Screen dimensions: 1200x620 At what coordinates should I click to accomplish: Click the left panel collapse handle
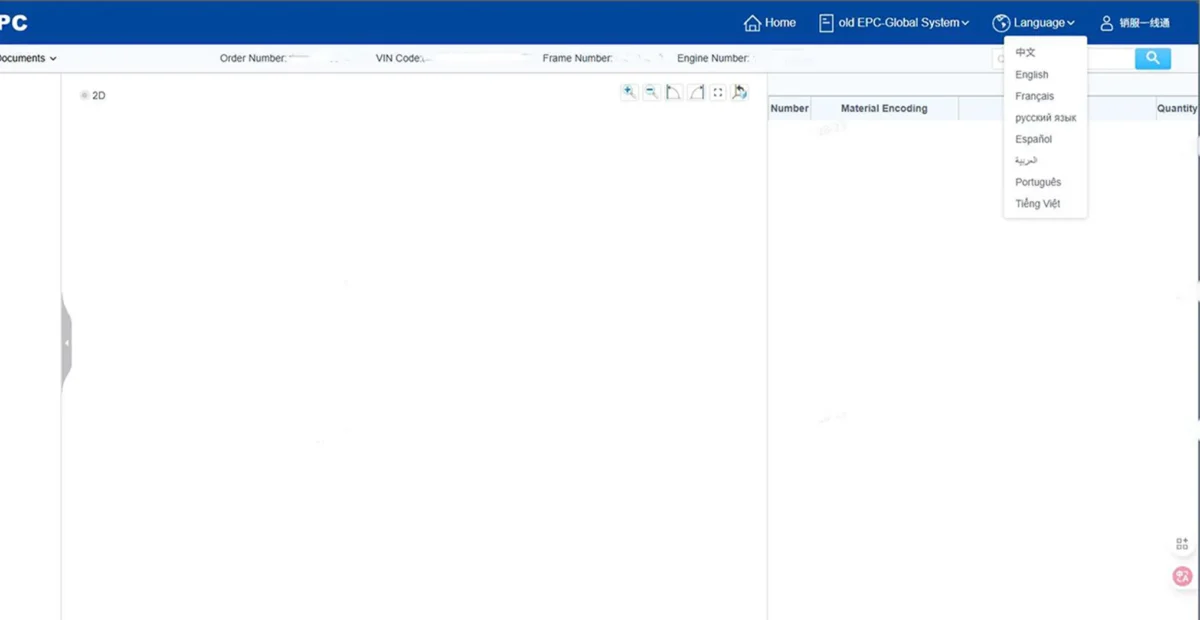(x=66, y=343)
